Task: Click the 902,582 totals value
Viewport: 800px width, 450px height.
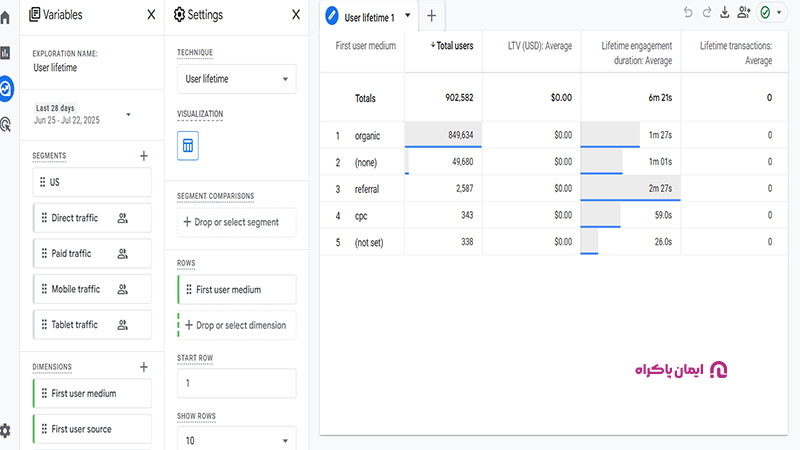Action: coord(459,97)
